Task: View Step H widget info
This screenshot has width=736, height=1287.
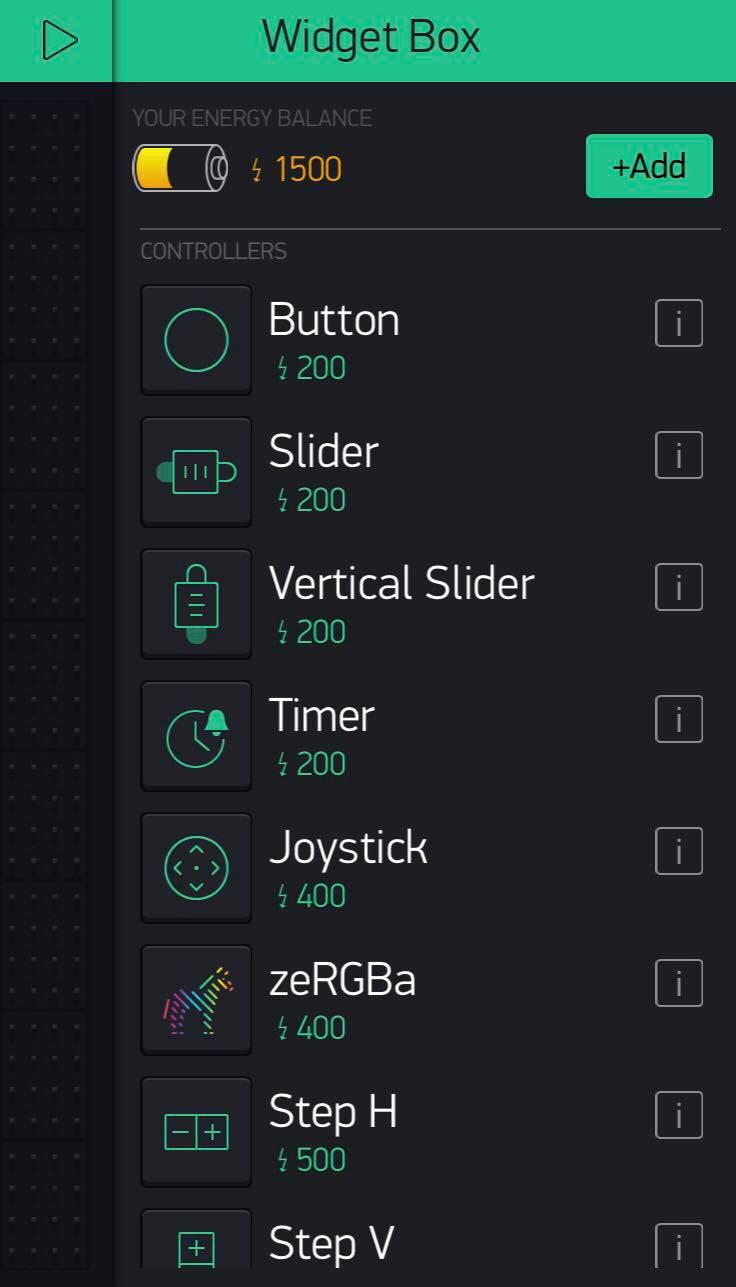Action: [x=679, y=1115]
